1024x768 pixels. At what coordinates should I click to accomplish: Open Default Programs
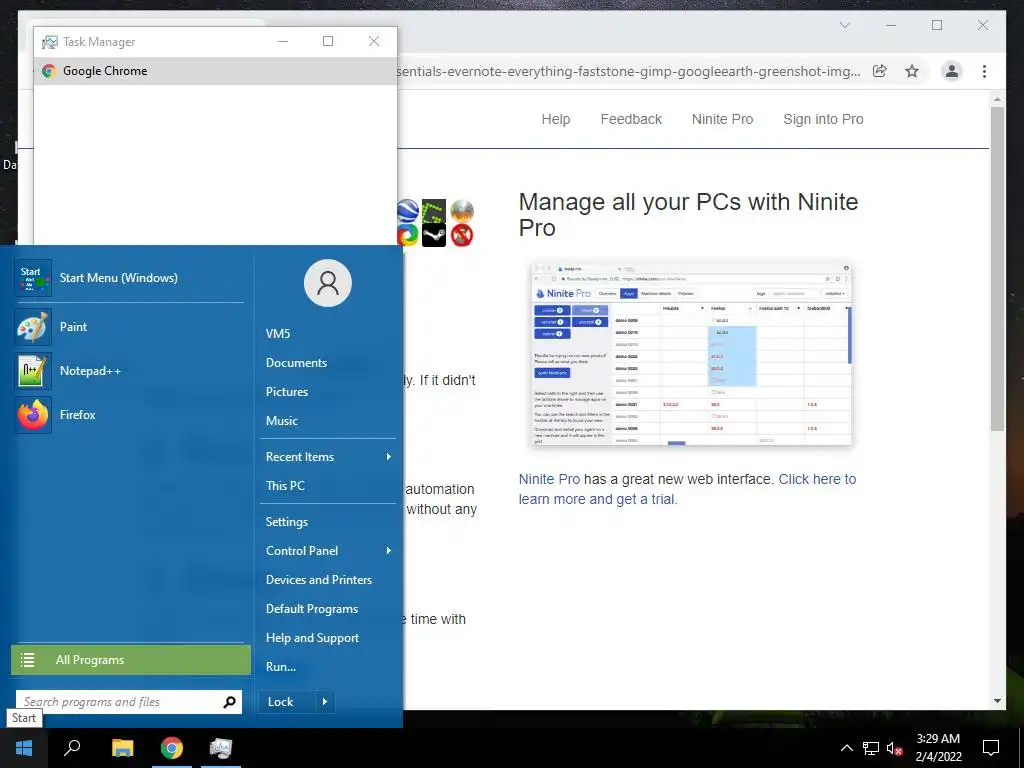(312, 609)
